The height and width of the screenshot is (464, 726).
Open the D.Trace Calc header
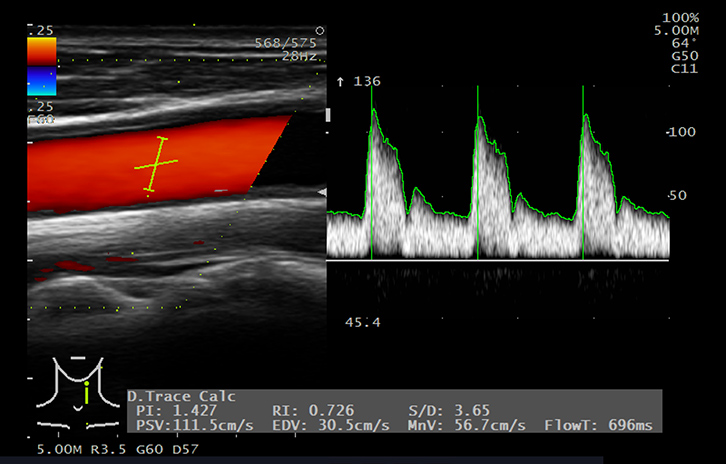tap(182, 396)
